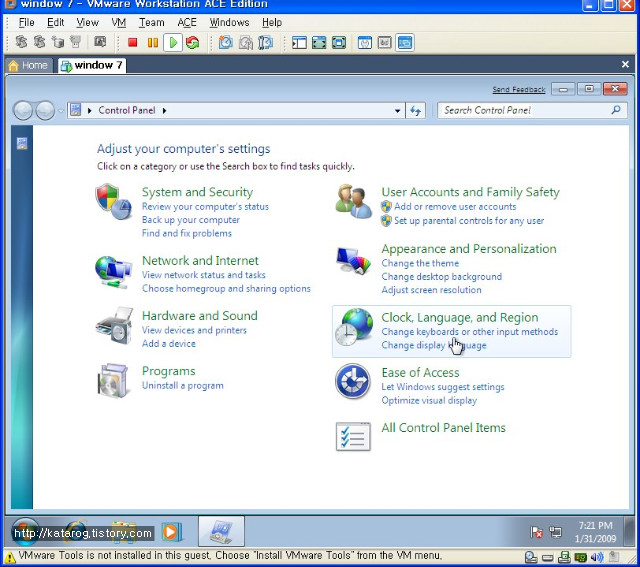This screenshot has height=567, width=640.
Task: Click Choose homegroup and sharing options
Action: (x=226, y=289)
